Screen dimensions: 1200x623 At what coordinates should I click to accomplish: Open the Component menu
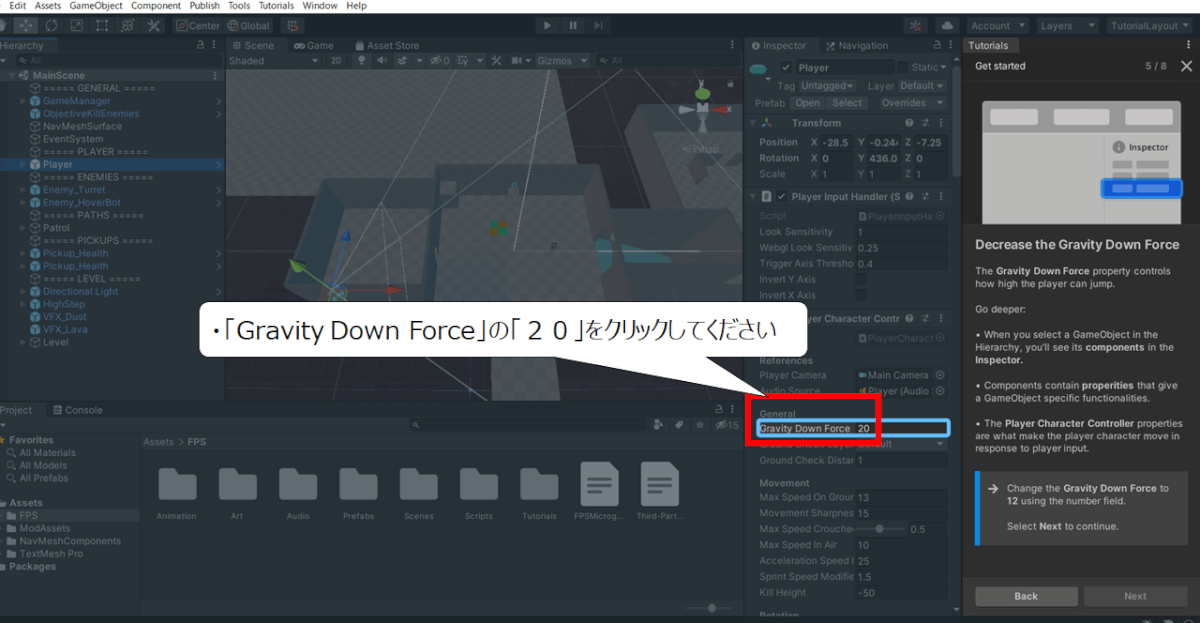click(x=156, y=6)
